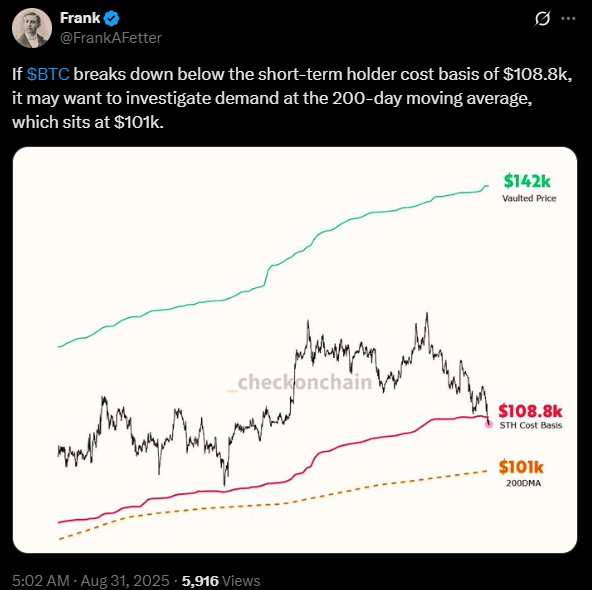The image size is (592, 590).
Task: Click the Aug 31, 2025 date text
Action: pyautogui.click(x=125, y=581)
